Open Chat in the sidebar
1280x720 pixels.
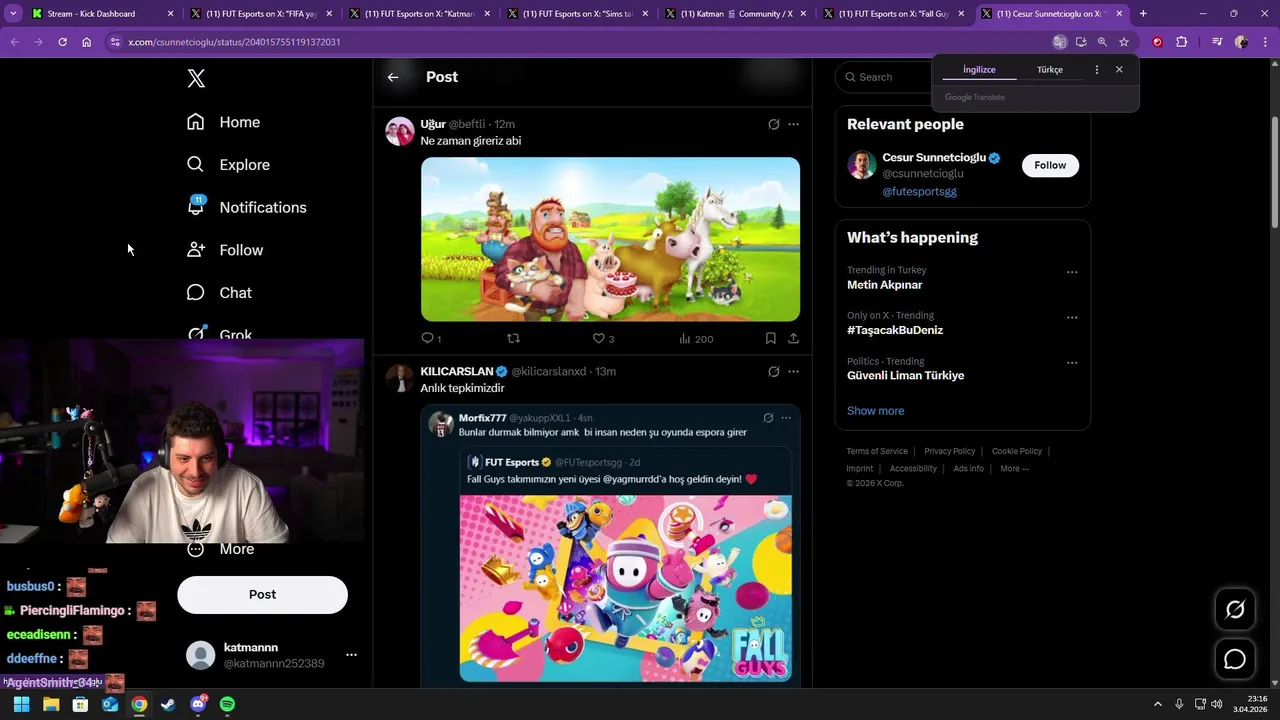coord(219,293)
